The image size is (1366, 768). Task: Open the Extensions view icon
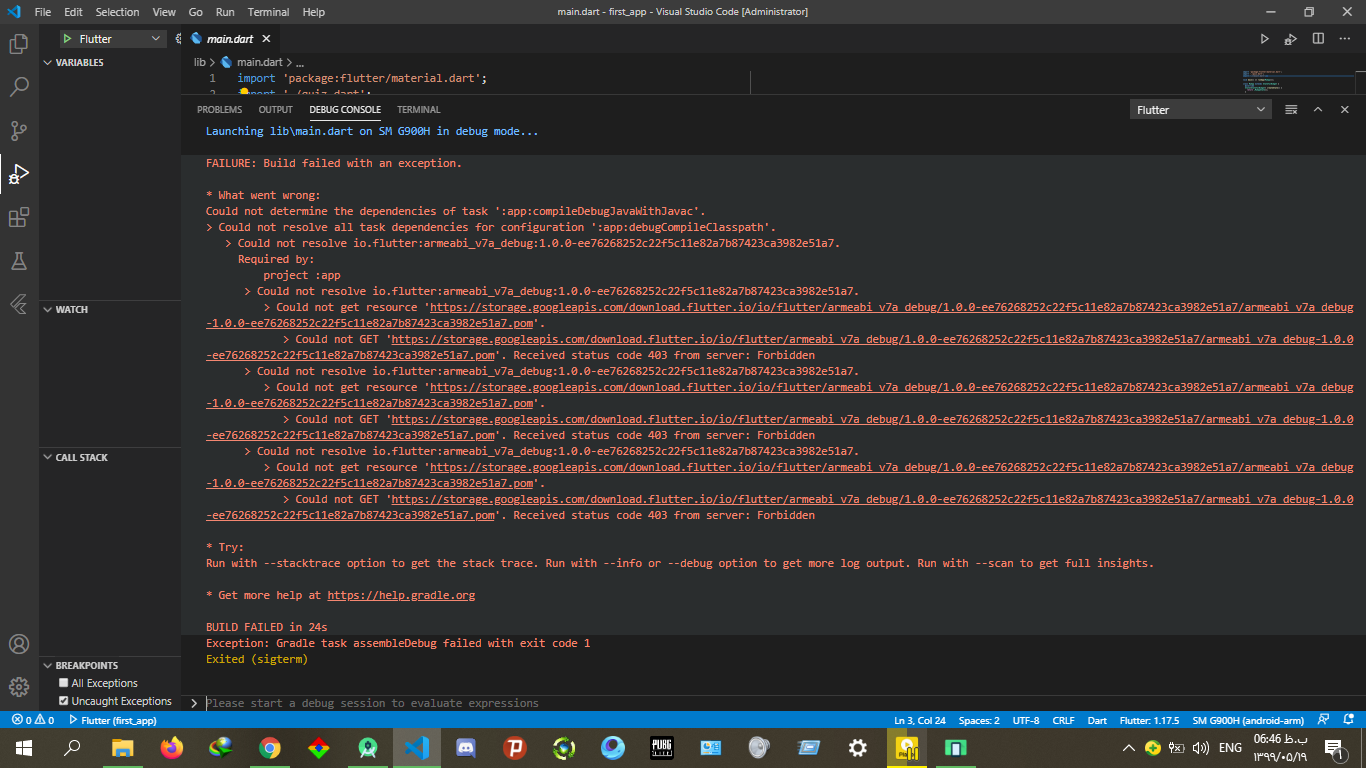tap(19, 218)
